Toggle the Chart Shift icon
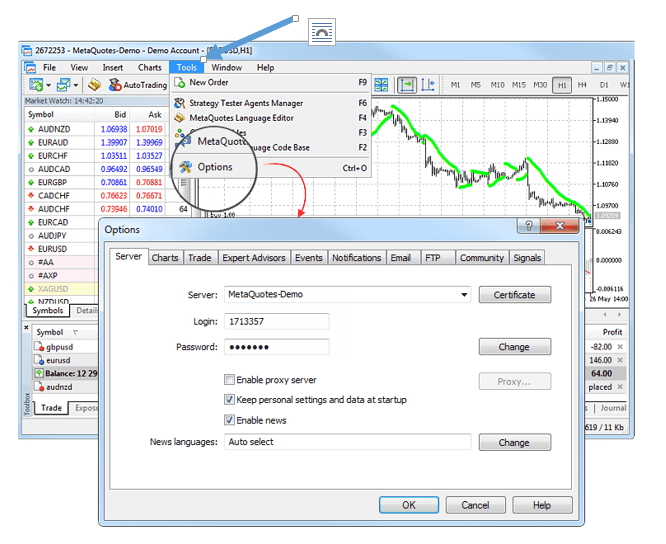Image resolution: width=666 pixels, height=544 pixels. pos(428,85)
